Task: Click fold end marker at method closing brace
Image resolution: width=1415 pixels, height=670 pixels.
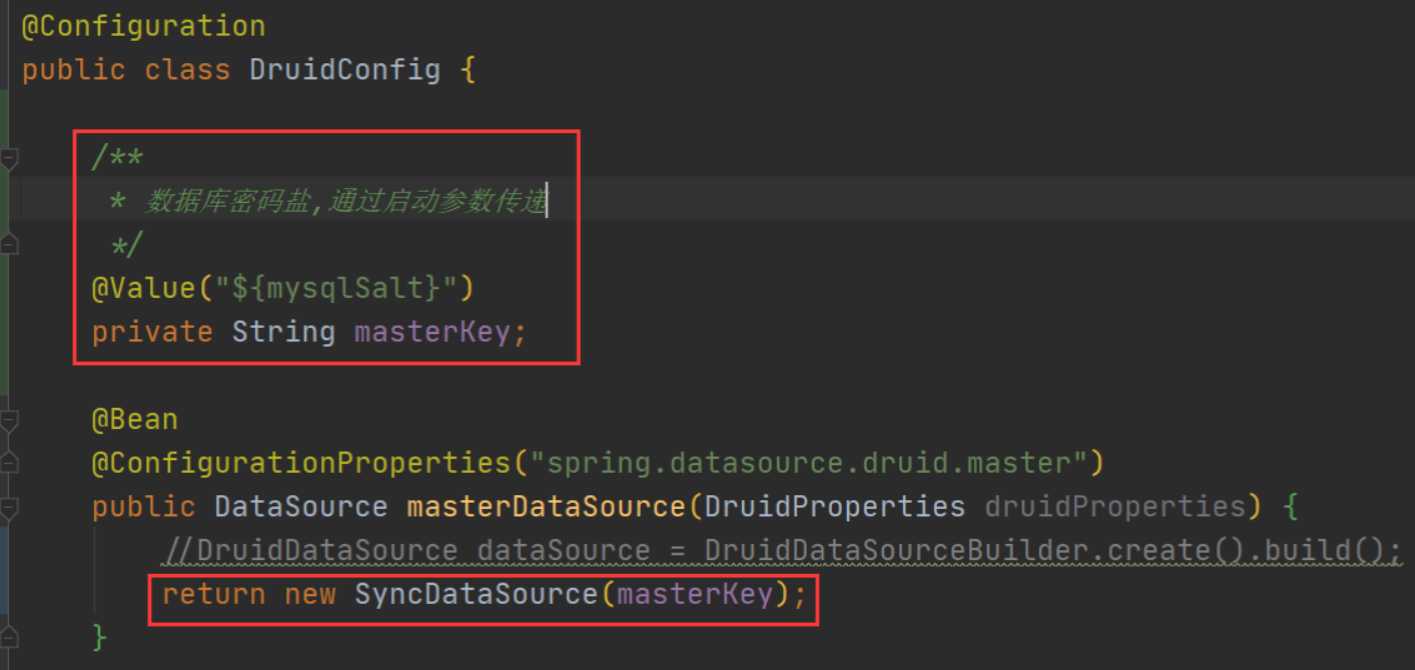Action: pyautogui.click(x=9, y=637)
